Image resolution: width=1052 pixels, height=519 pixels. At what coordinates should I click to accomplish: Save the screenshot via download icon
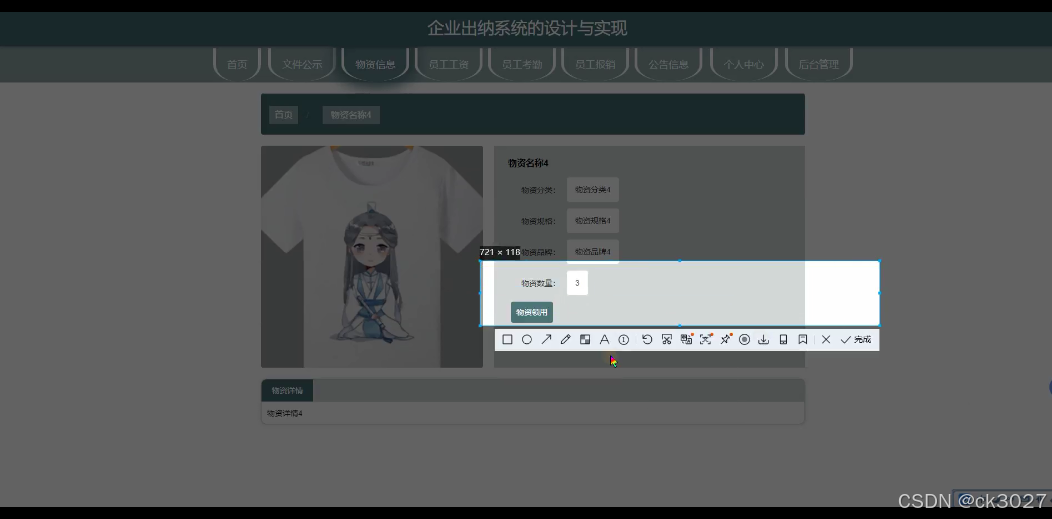[764, 339]
